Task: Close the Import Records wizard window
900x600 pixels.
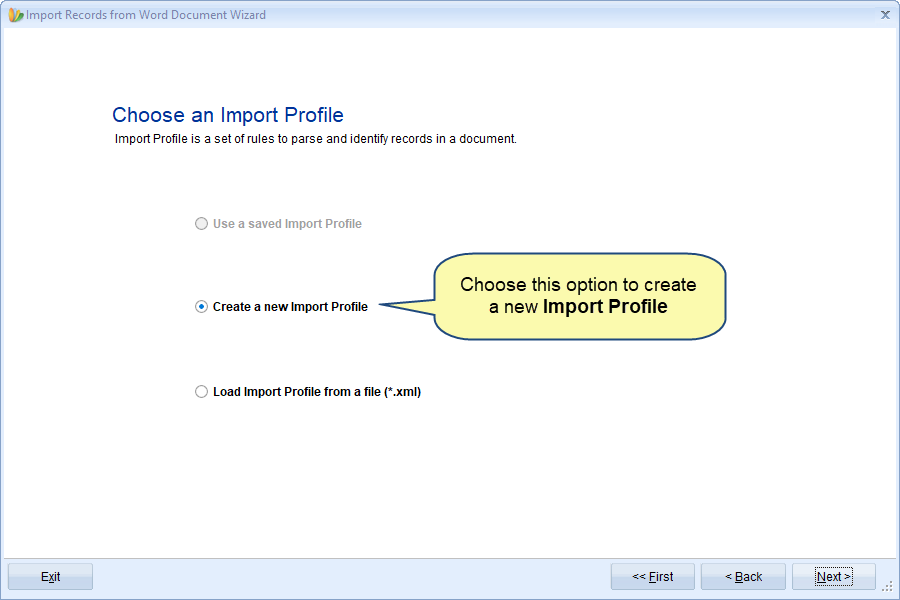Action: [x=885, y=15]
